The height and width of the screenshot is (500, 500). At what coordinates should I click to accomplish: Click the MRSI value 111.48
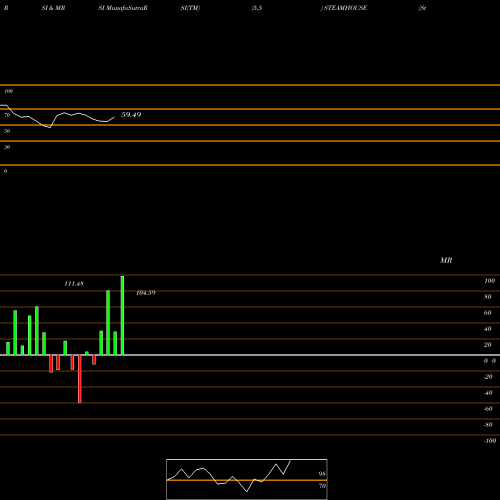[74, 284]
